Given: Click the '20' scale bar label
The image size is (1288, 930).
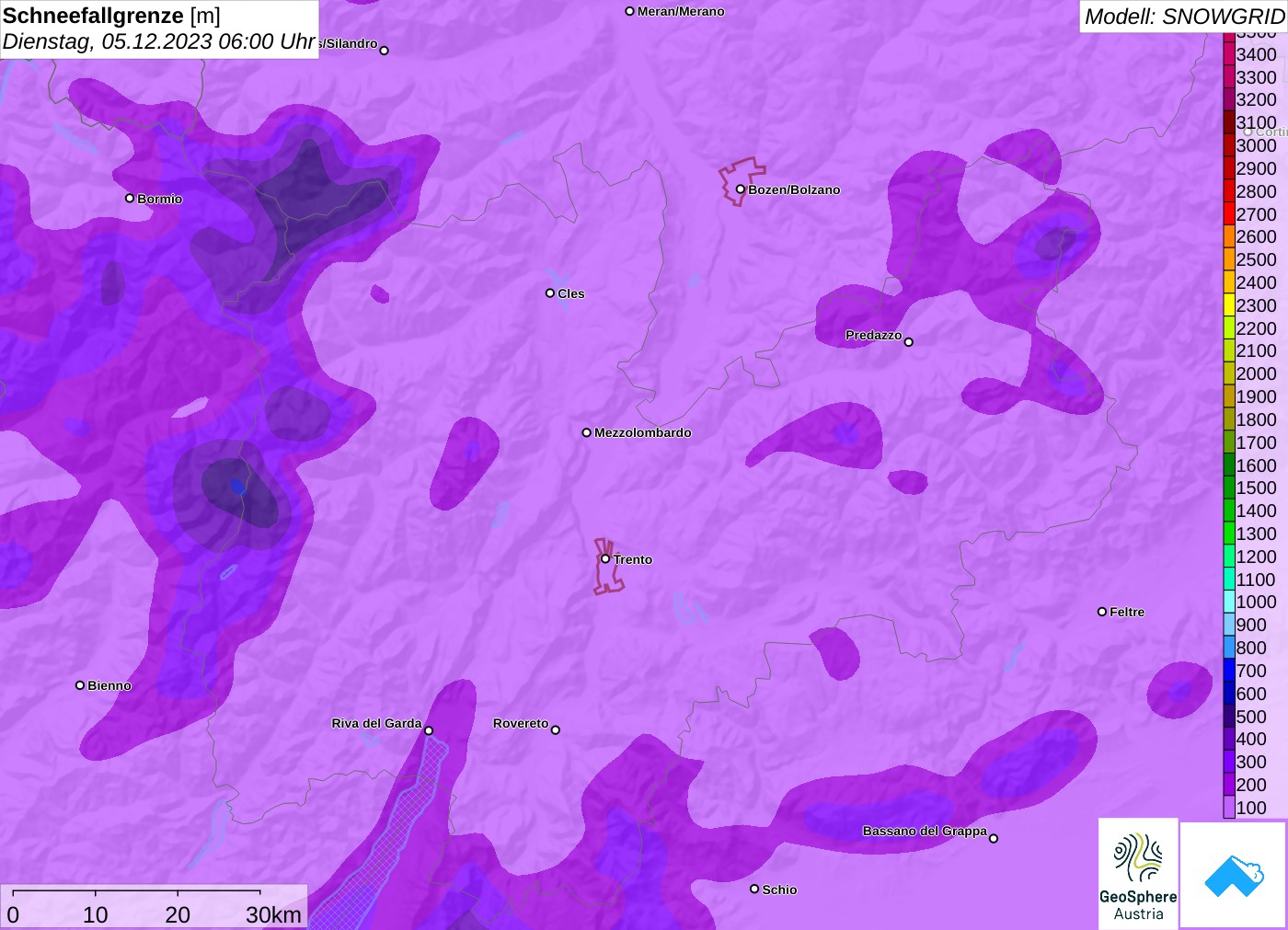Looking at the screenshot, I should point(178,914).
